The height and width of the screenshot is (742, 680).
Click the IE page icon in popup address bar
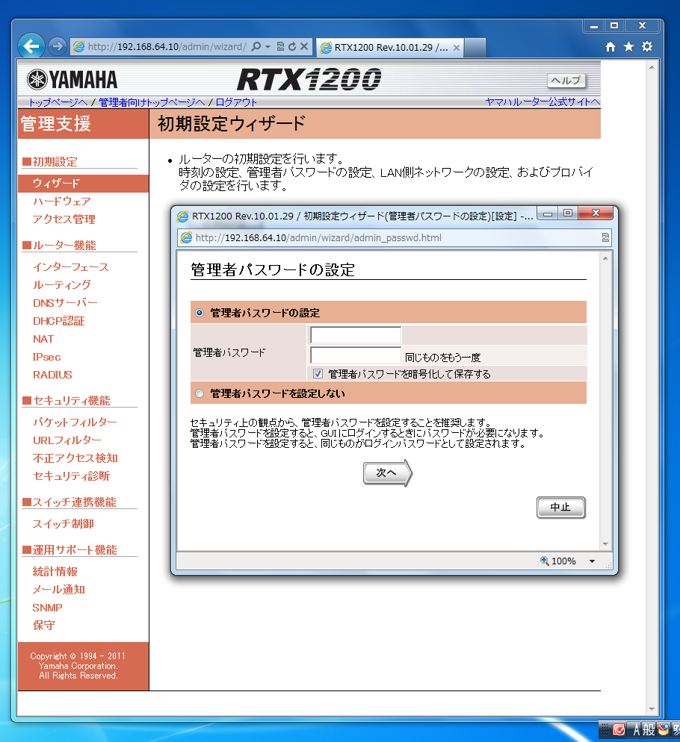[x=186, y=238]
